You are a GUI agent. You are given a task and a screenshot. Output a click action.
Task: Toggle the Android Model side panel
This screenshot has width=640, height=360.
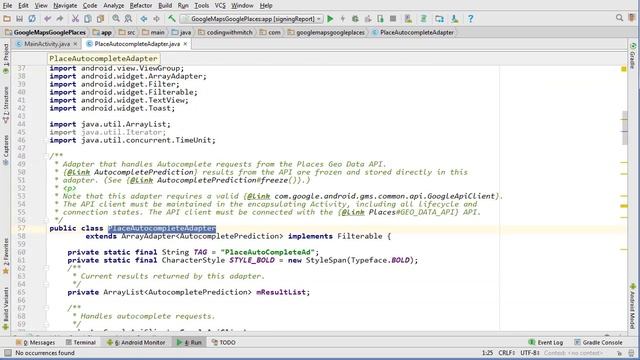tap(633, 306)
